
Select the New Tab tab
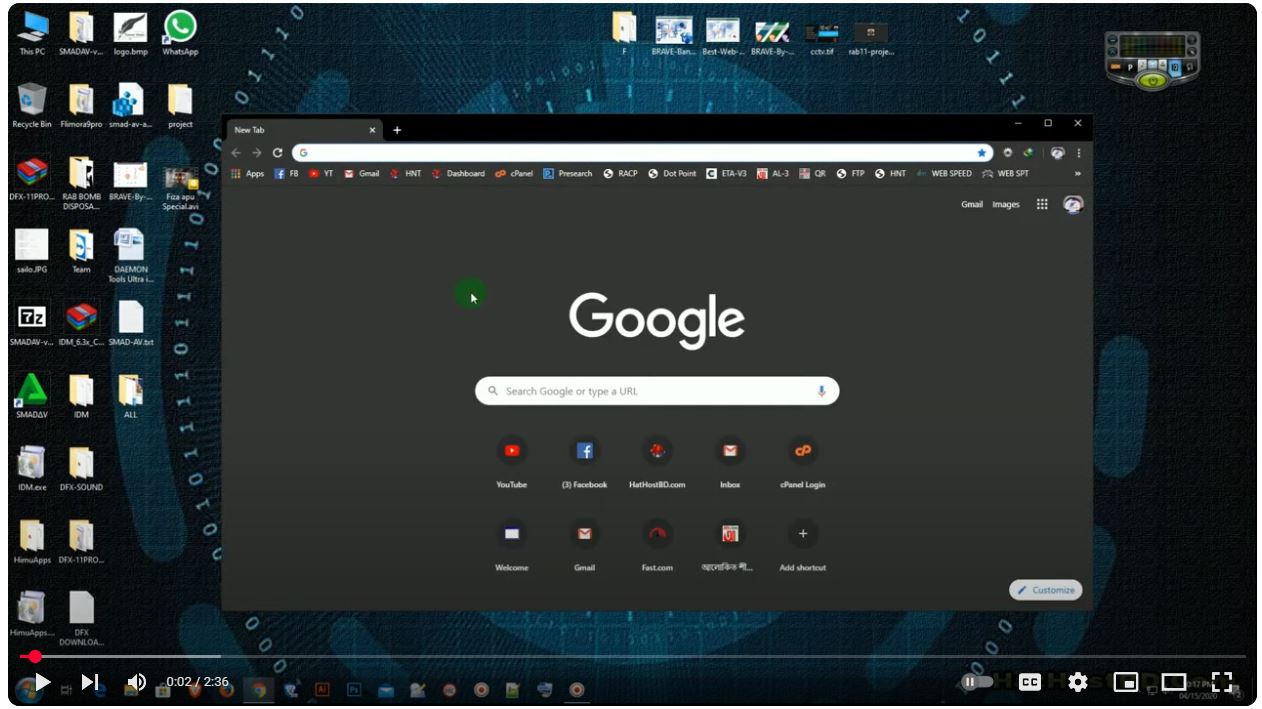point(303,130)
